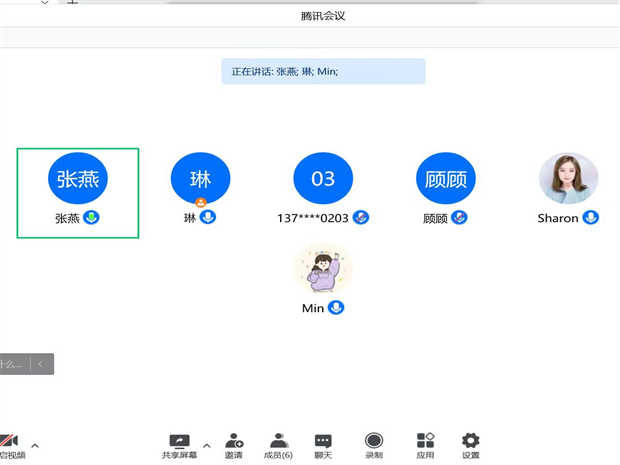
Task: Click the 腾讯会议 window title
Action: tap(323, 16)
